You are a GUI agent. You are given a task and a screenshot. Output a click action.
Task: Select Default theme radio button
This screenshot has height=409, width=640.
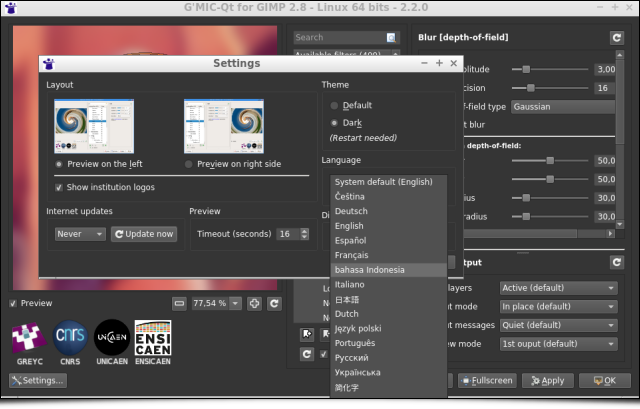point(334,106)
